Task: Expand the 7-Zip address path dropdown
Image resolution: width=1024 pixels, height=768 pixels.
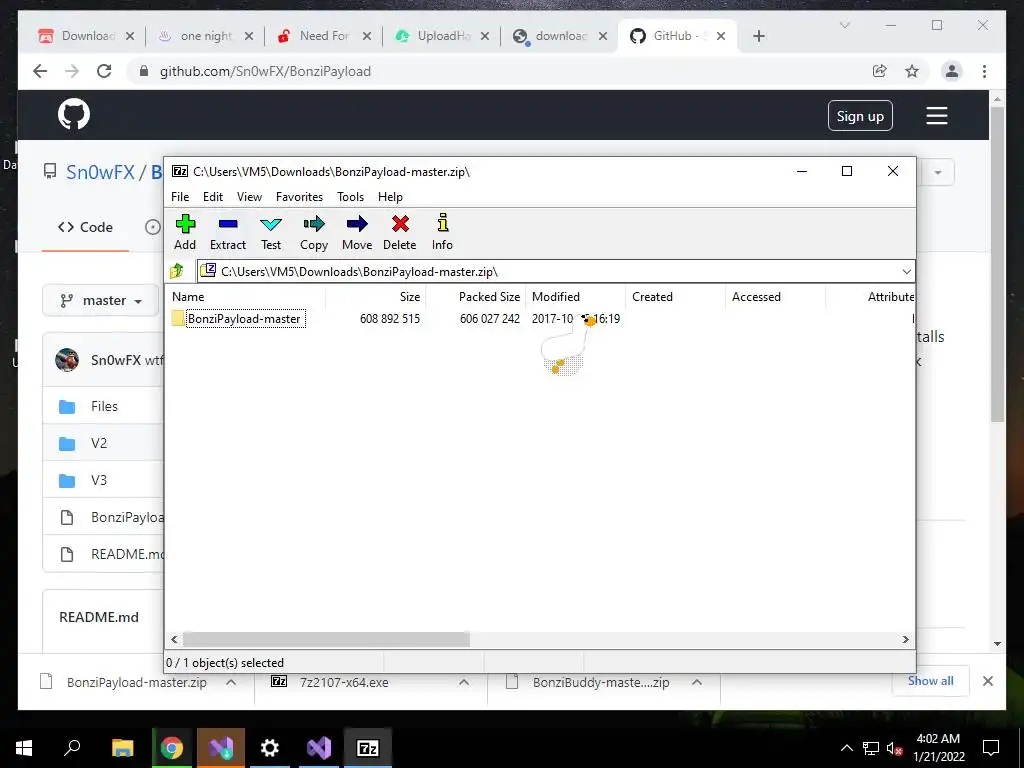Action: tap(906, 272)
